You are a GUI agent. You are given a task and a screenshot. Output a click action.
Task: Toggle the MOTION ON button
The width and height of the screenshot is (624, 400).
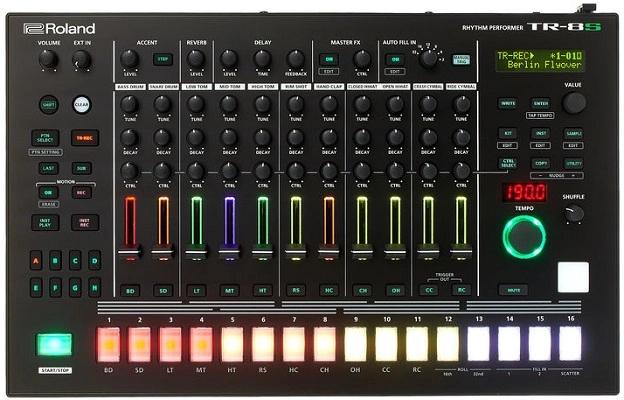tap(48, 192)
